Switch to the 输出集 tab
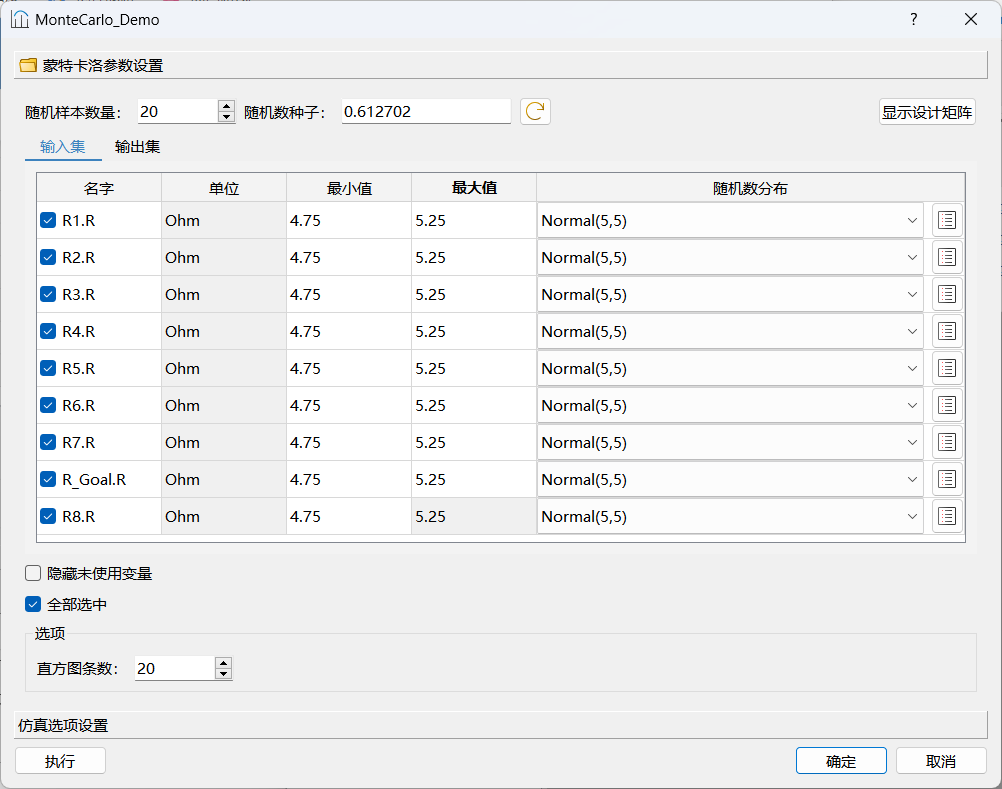 137,147
